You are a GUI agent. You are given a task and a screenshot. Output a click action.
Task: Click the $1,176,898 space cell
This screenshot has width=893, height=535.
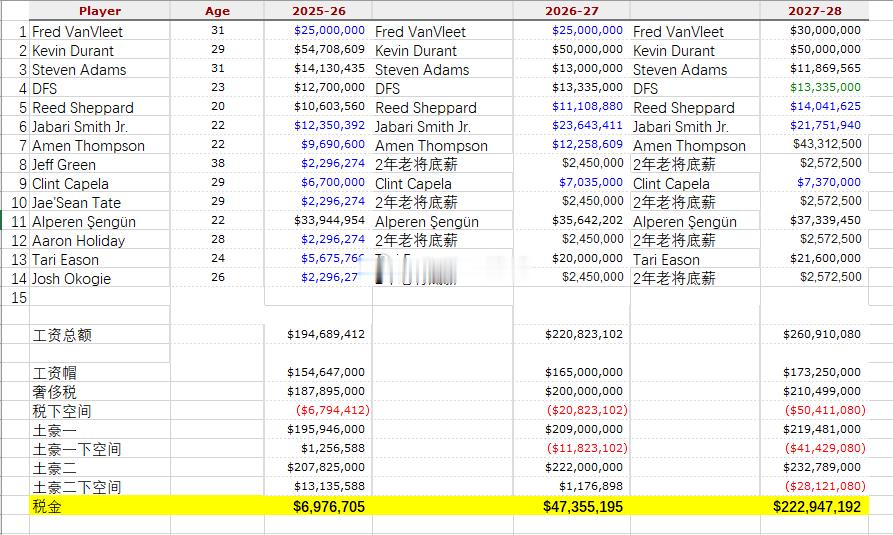point(591,486)
